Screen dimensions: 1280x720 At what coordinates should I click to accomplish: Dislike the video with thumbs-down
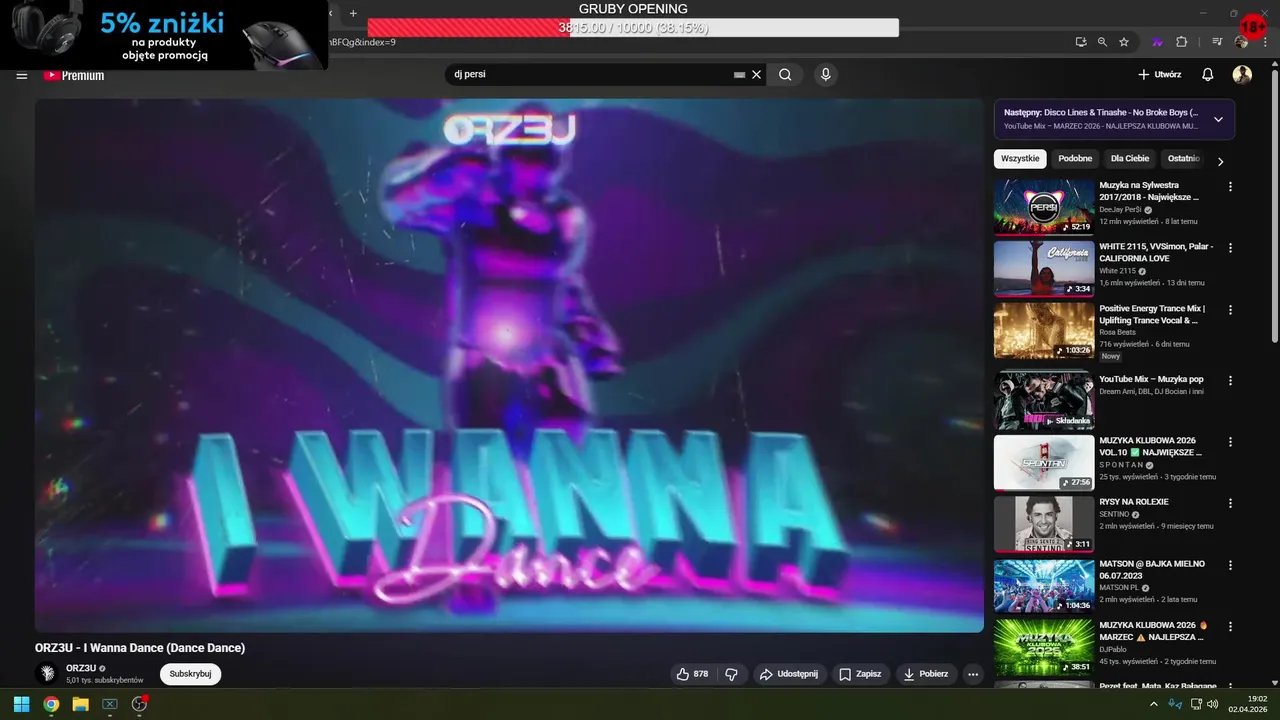point(731,674)
